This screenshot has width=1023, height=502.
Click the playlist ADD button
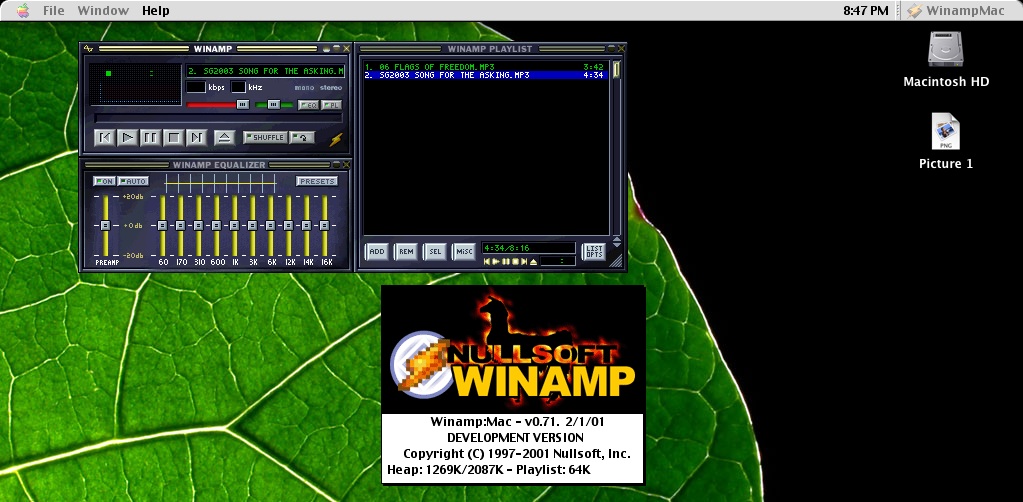tap(376, 251)
